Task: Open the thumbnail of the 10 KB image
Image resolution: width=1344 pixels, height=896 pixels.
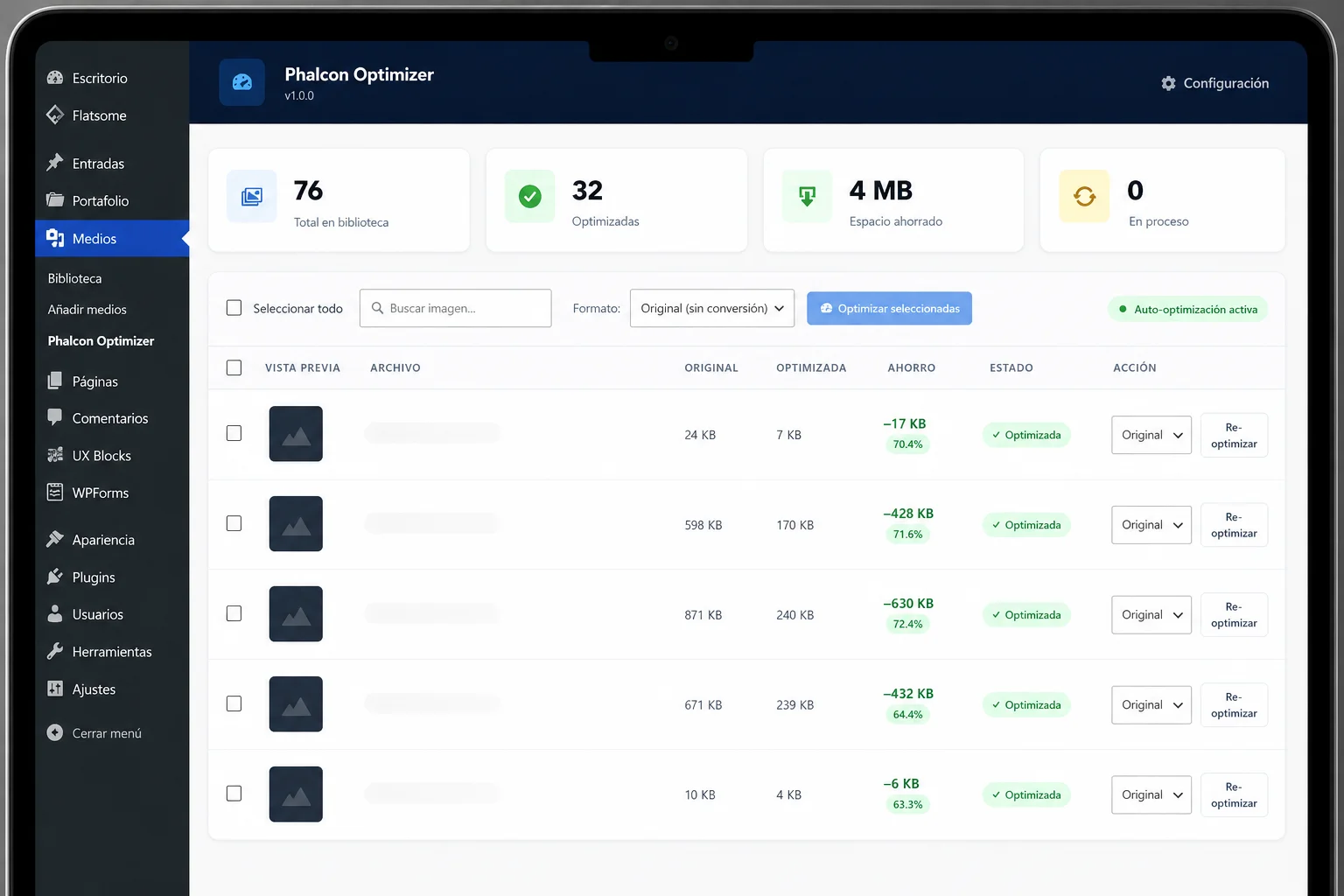Action: click(296, 794)
